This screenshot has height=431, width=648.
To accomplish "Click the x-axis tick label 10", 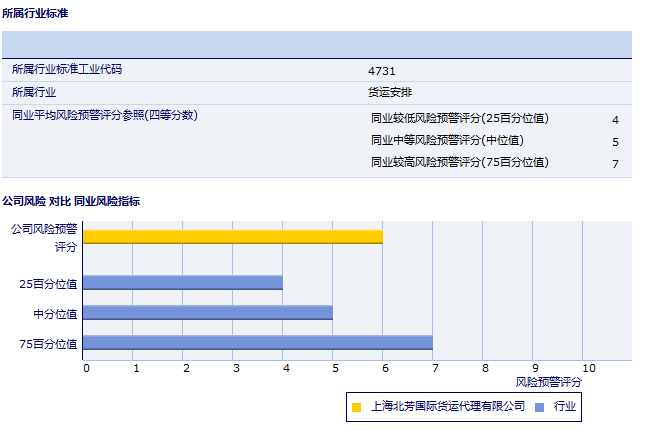I will [x=588, y=368].
